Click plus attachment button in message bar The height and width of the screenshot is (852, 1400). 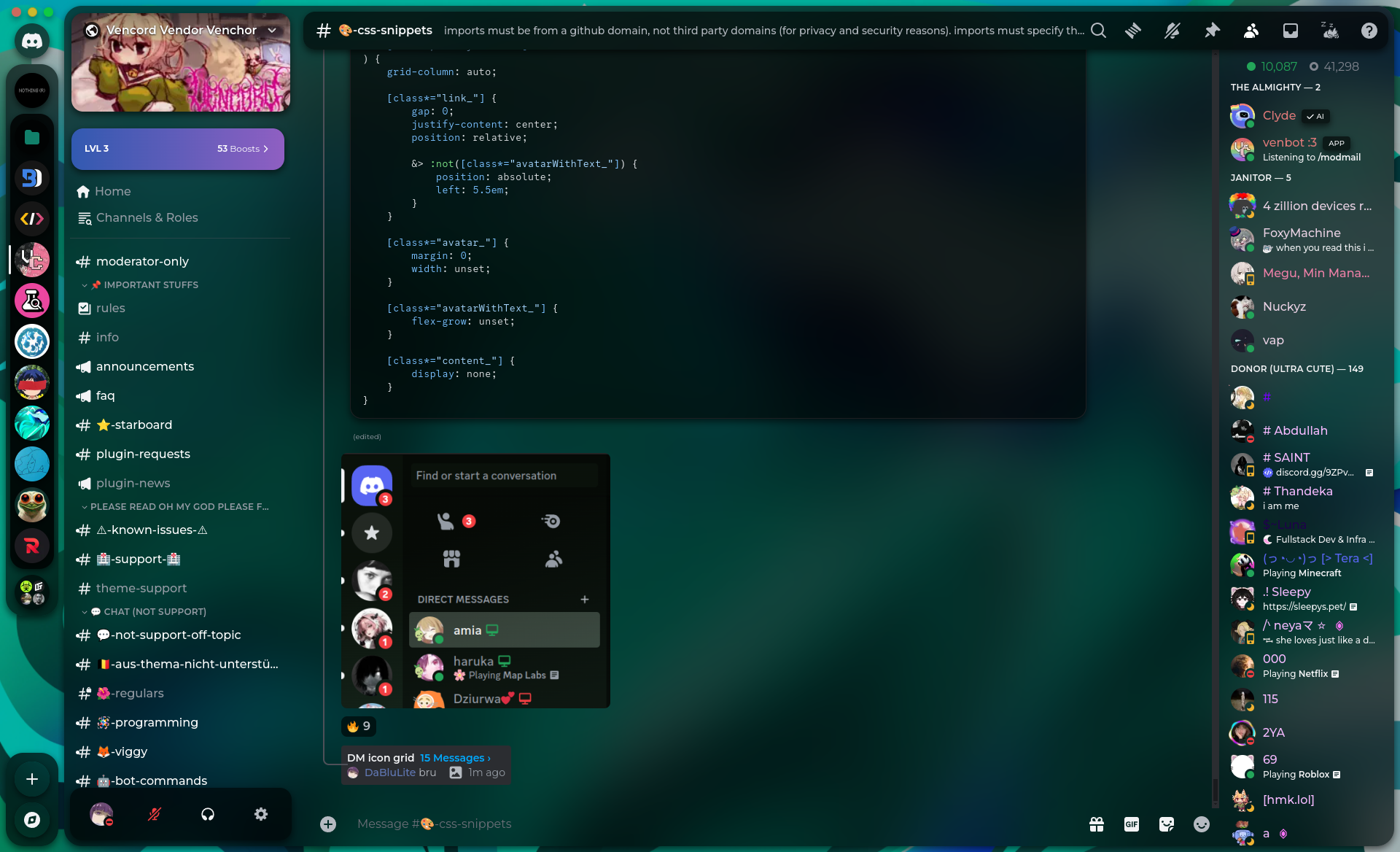[328, 824]
